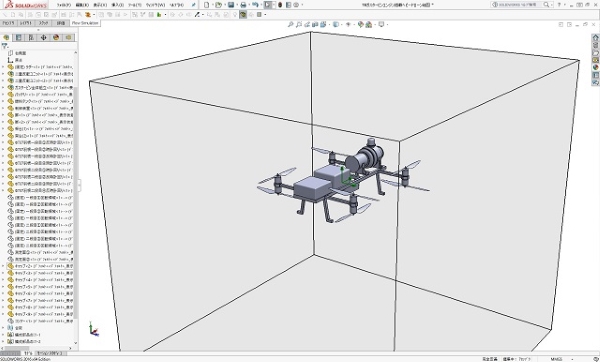The image size is (600, 362).
Task: Click Zoom to Area magnifier icon
Action: (298, 24)
